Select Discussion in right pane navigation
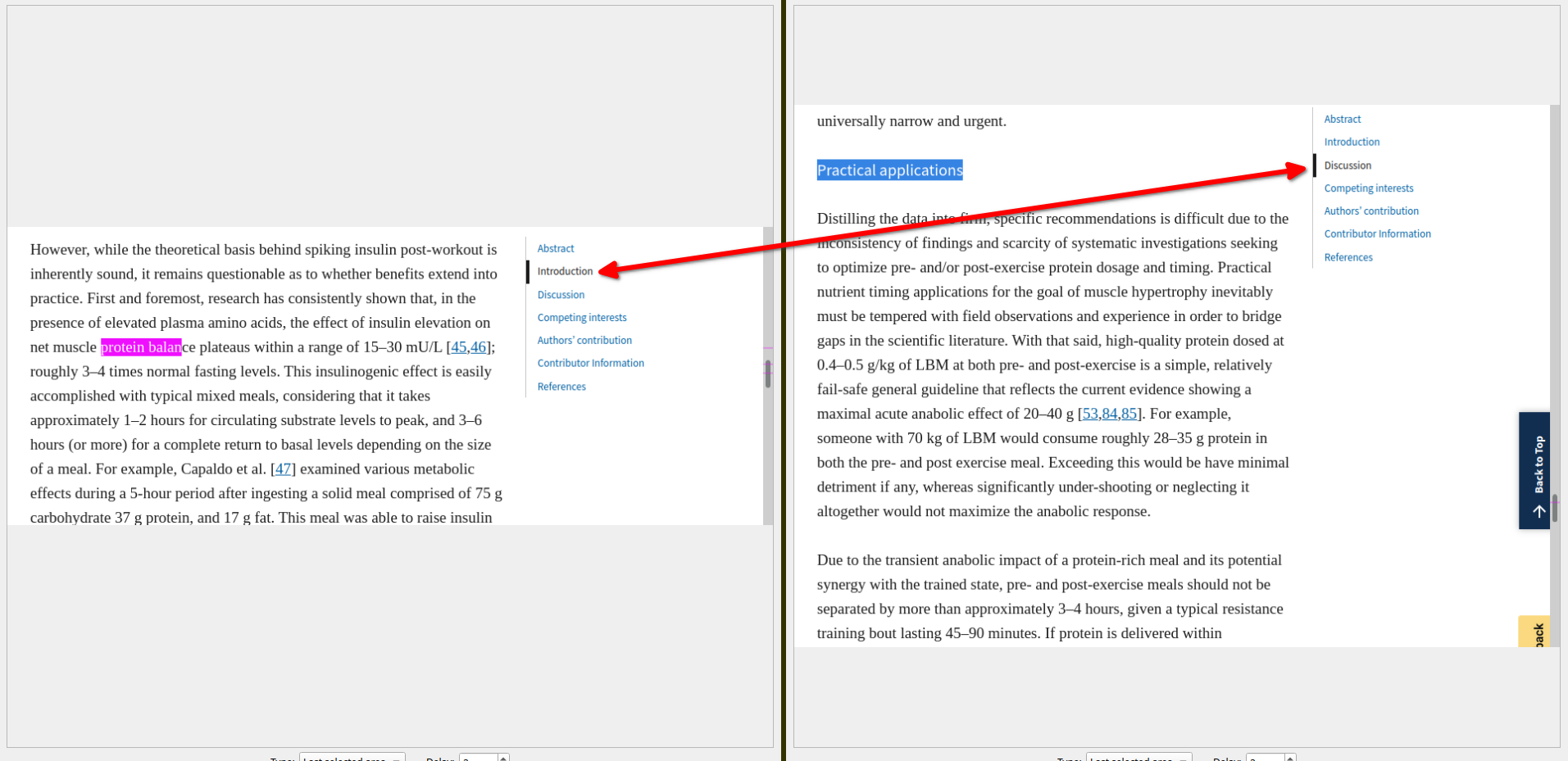Viewport: 1568px width, 761px height. pos(1348,165)
